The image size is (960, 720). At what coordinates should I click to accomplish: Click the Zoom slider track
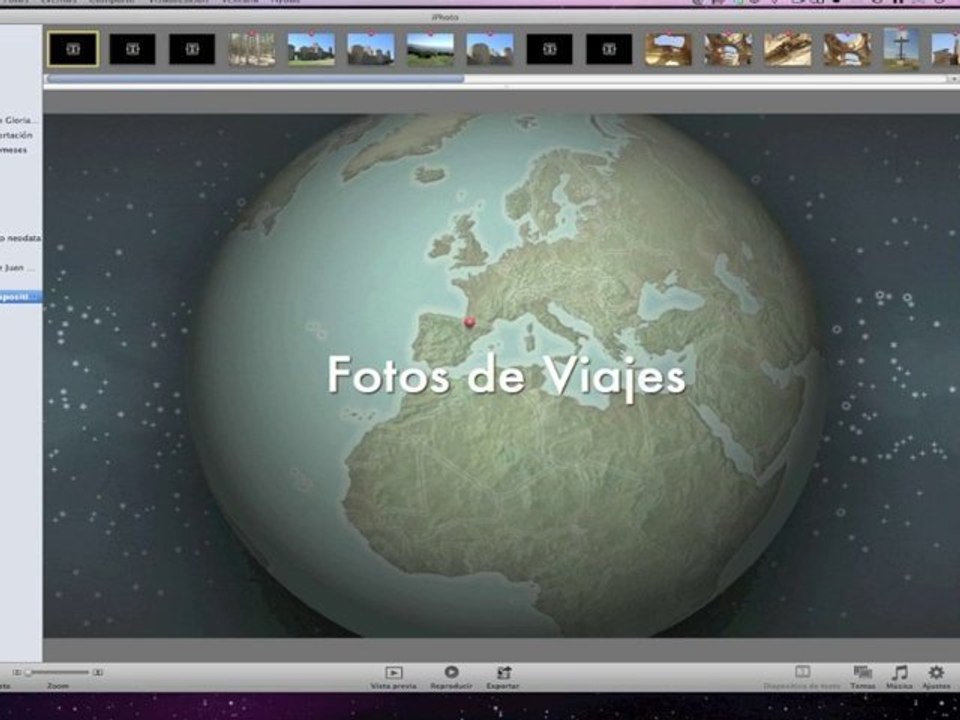pyautogui.click(x=58, y=672)
